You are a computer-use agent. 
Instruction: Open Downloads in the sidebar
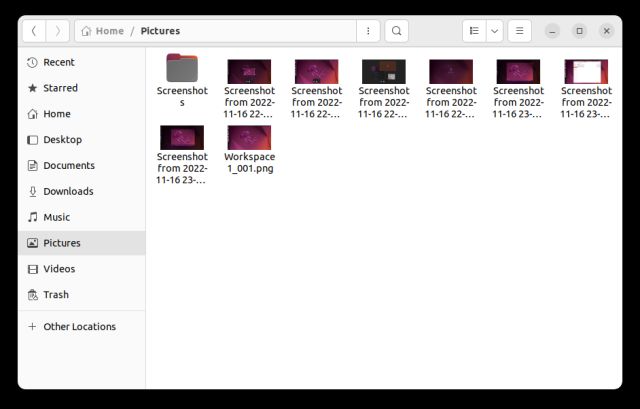[68, 191]
